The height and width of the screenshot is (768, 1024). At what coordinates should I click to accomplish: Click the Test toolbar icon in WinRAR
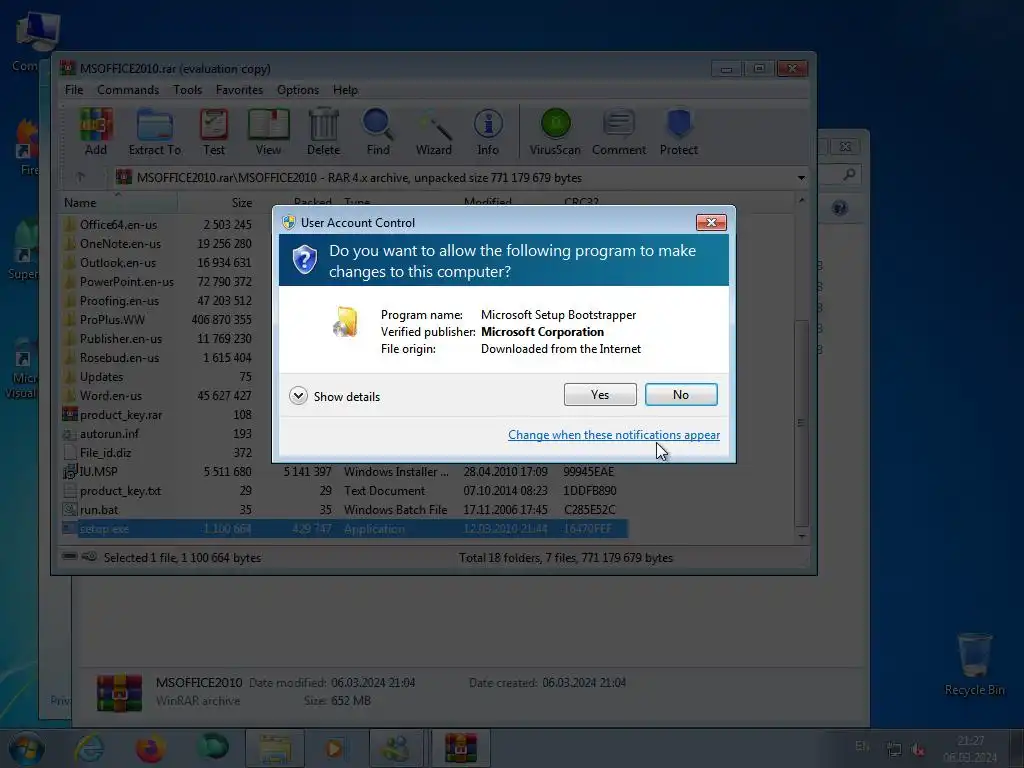214,133
